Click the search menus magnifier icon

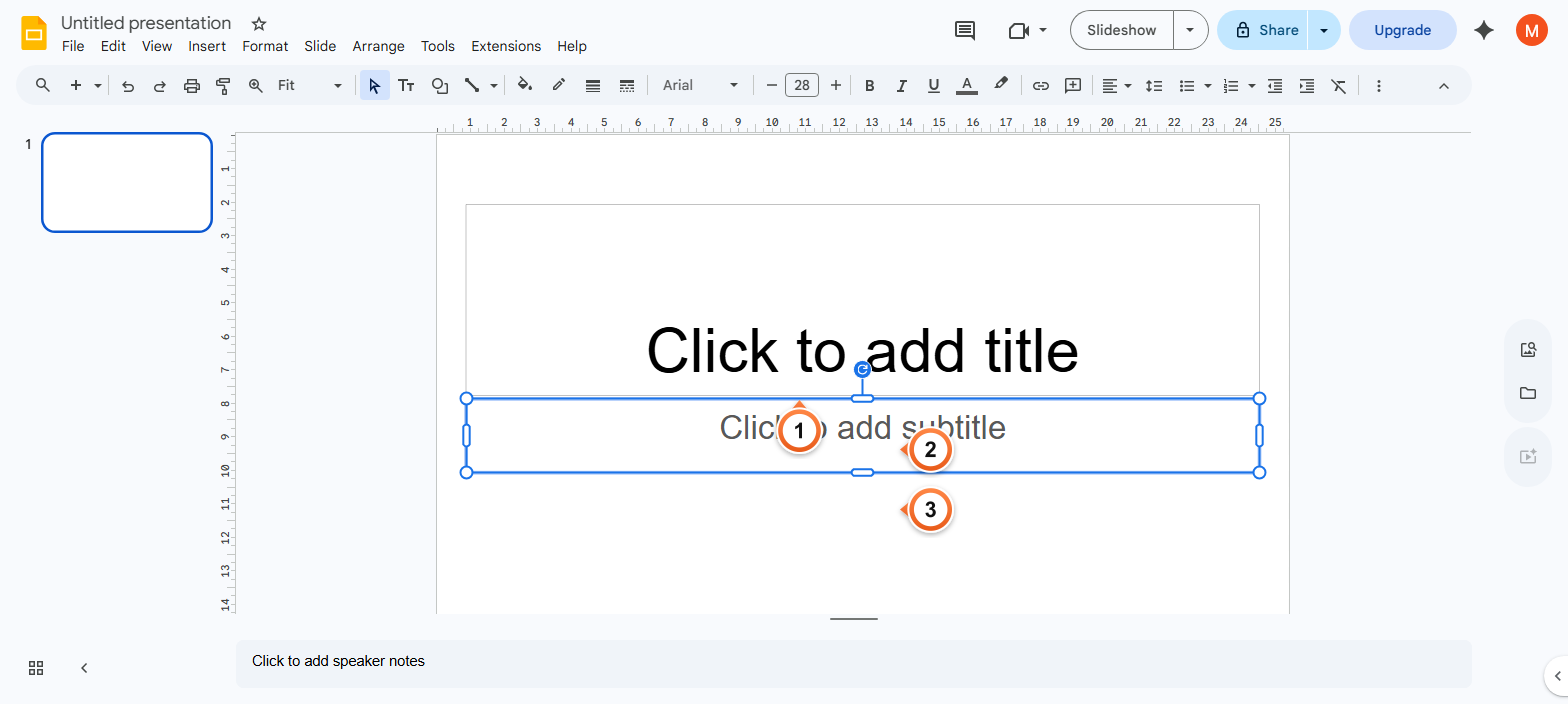43,86
